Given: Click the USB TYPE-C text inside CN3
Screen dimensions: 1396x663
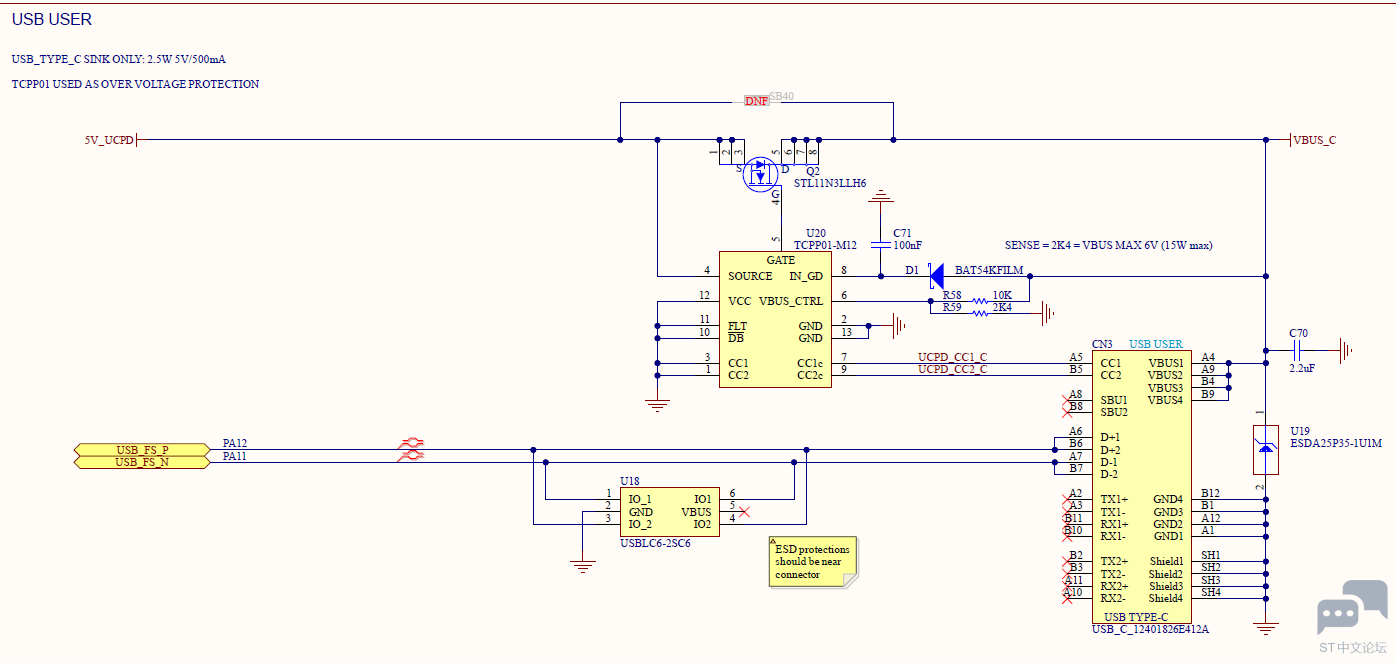Looking at the screenshot, I should (1136, 617).
